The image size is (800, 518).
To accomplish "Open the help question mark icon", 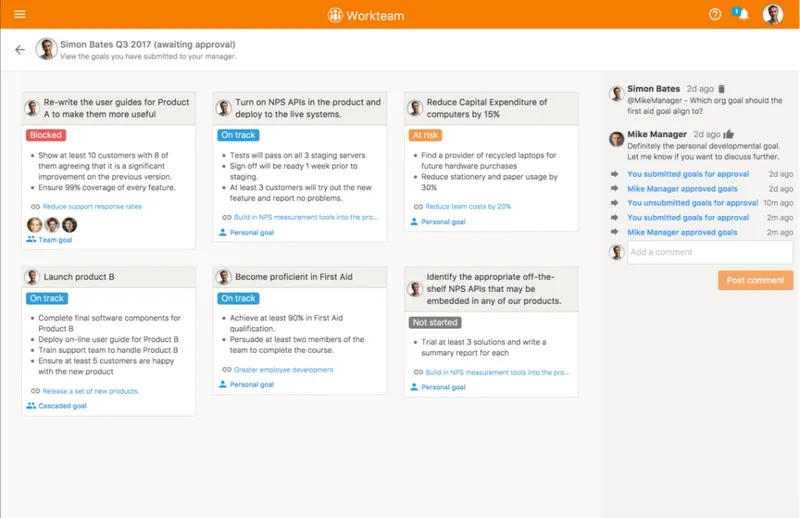I will click(715, 14).
